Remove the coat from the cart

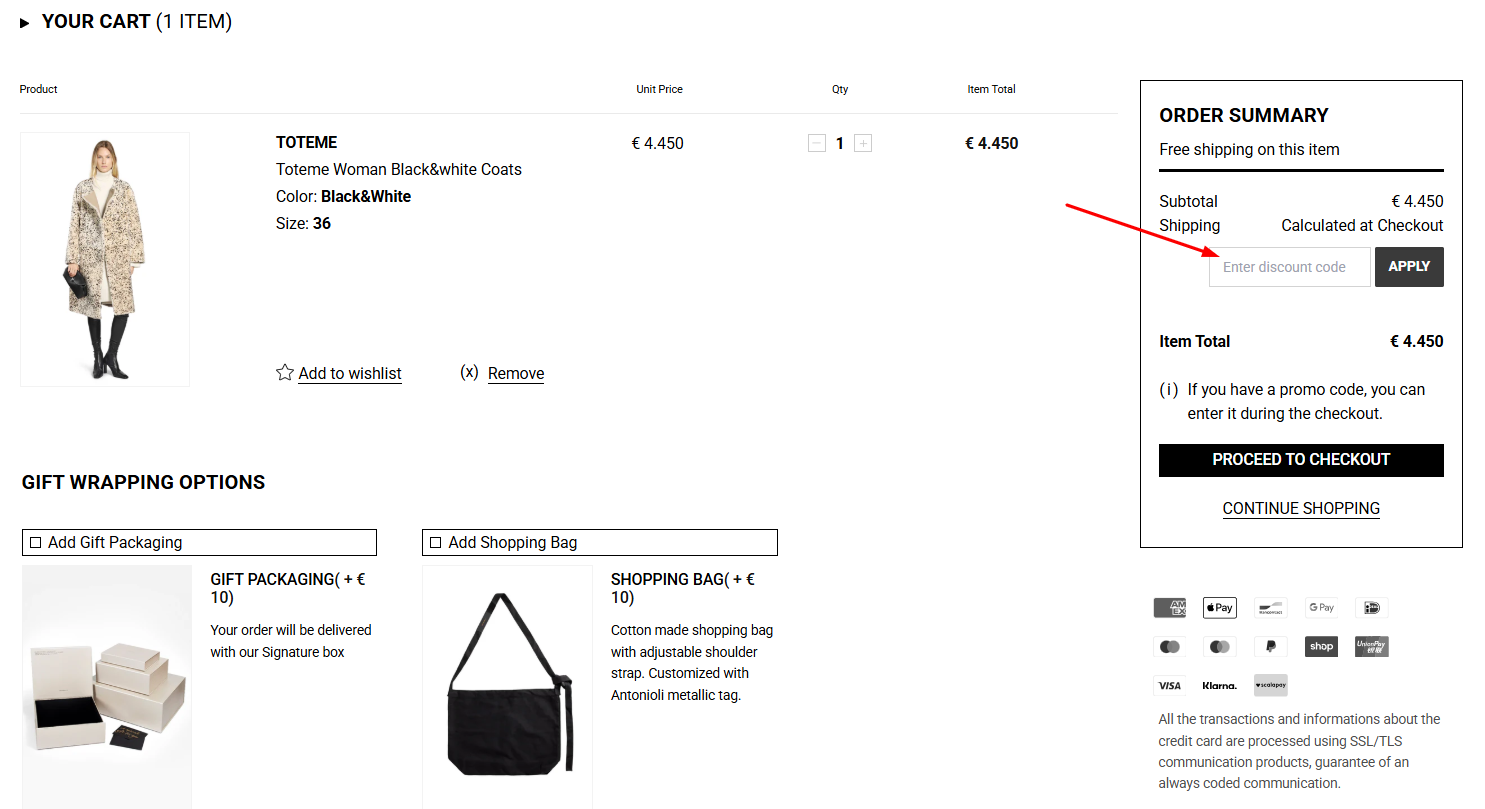click(515, 373)
